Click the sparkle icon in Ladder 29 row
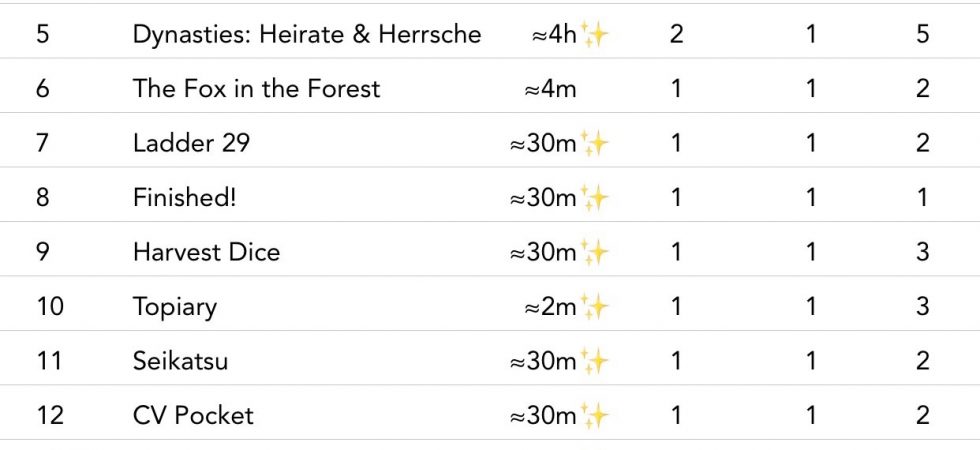Image resolution: width=980 pixels, height=450 pixels. (595, 143)
